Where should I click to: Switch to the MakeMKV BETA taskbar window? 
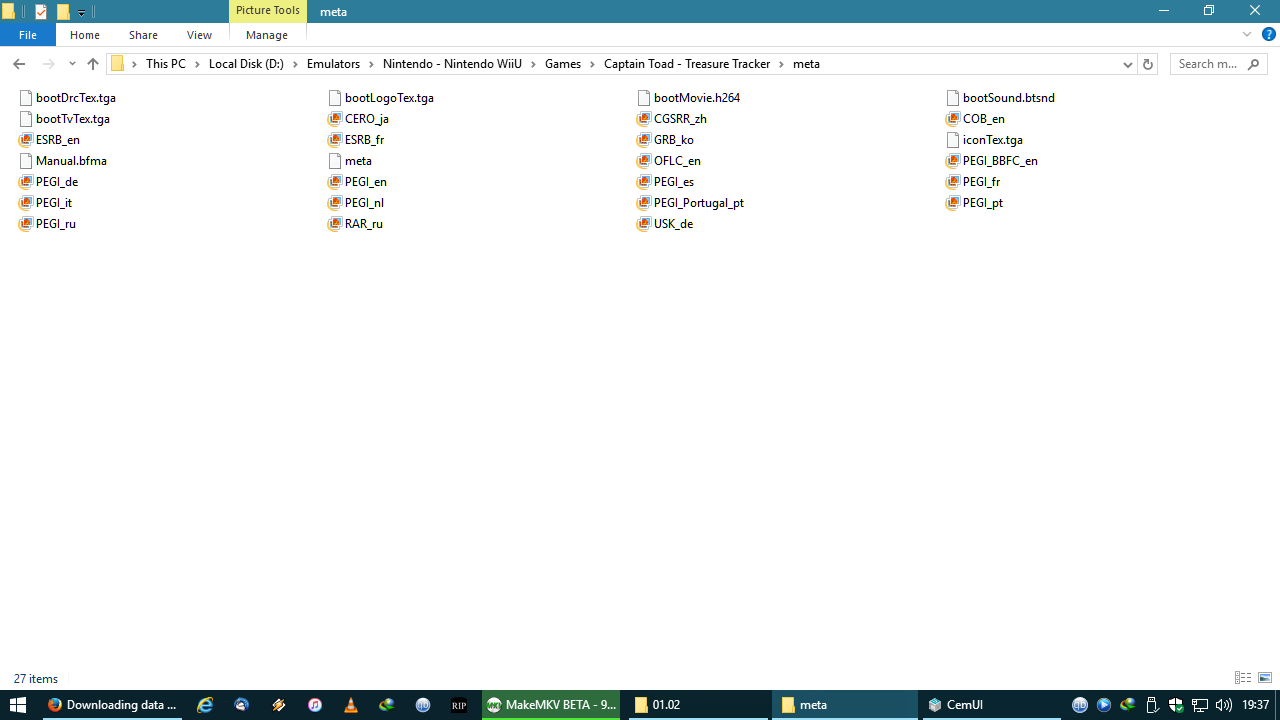[551, 705]
